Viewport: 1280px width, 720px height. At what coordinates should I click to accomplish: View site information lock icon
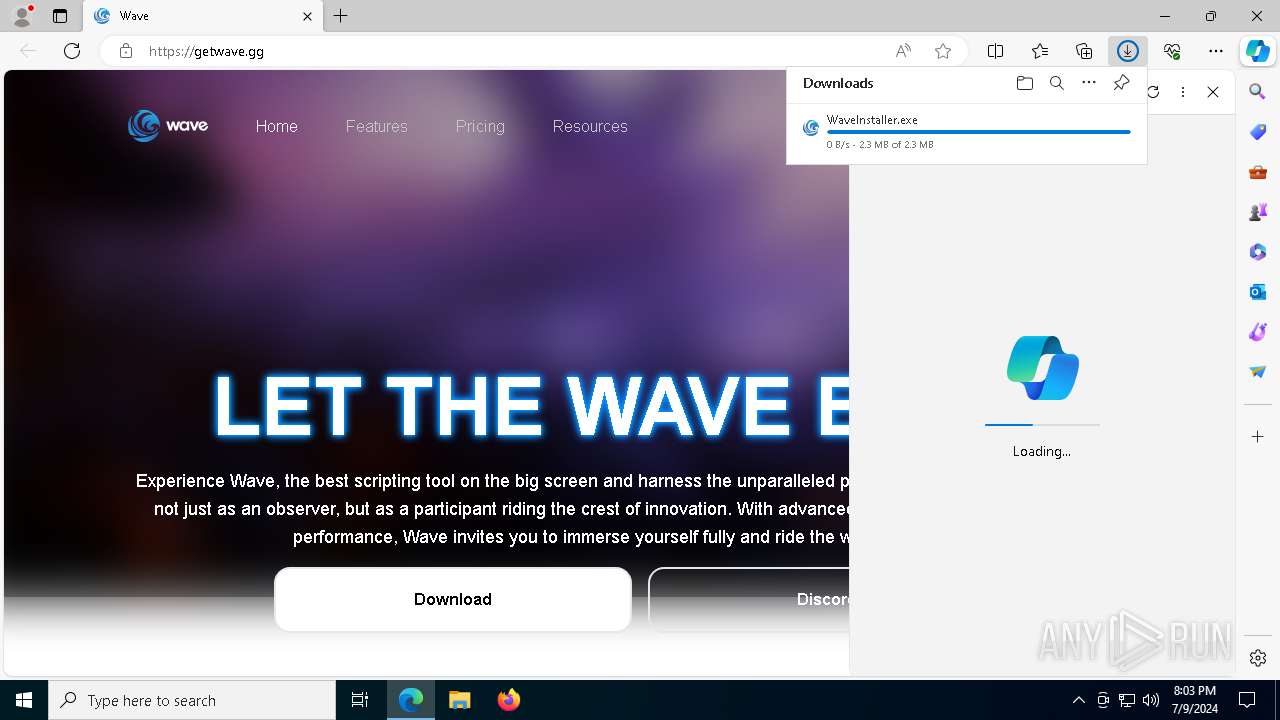click(125, 51)
